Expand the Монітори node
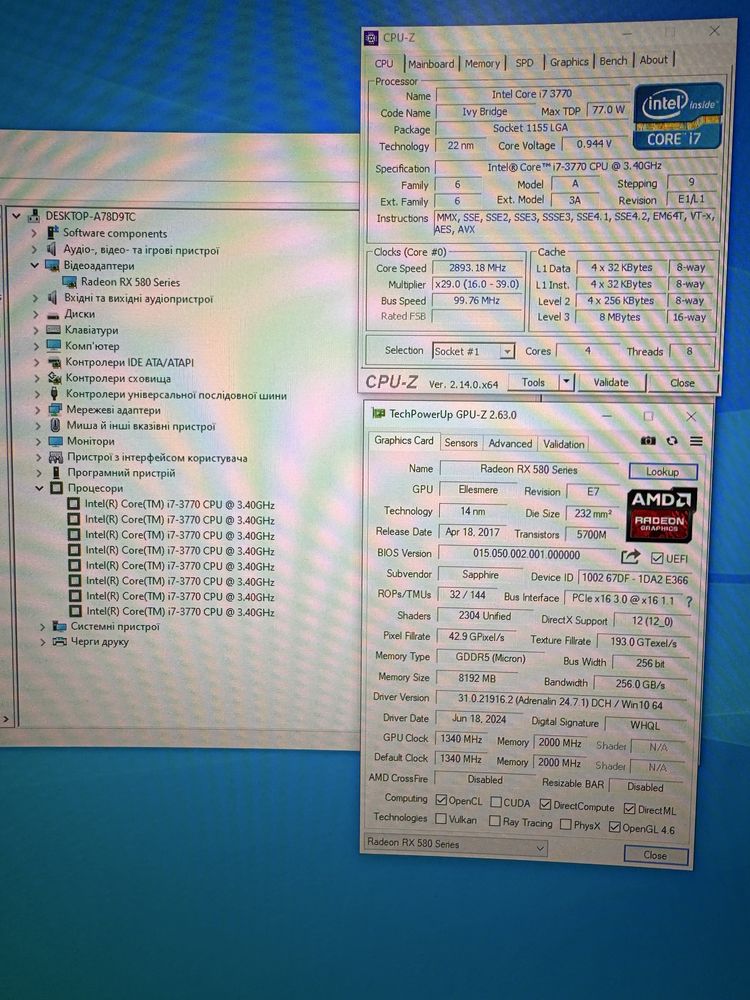The height and width of the screenshot is (1000, 750). 38,441
